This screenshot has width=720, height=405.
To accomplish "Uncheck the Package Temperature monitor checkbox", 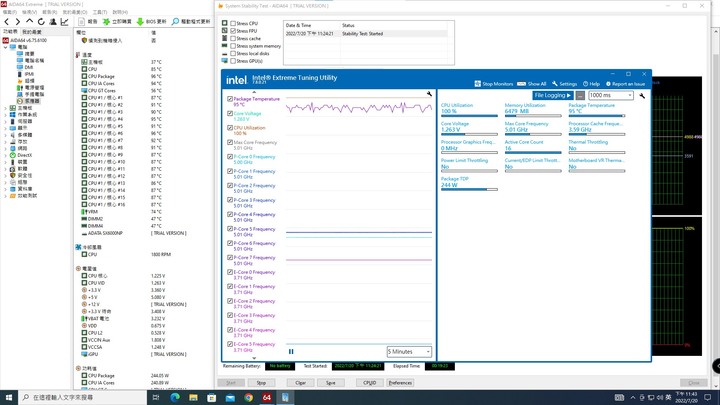I will [x=230, y=99].
